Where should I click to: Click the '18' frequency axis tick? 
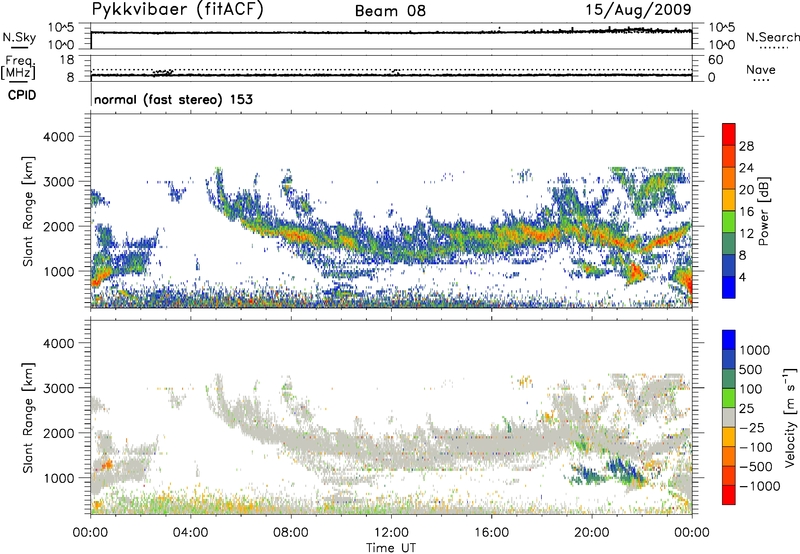pyautogui.click(x=67, y=59)
